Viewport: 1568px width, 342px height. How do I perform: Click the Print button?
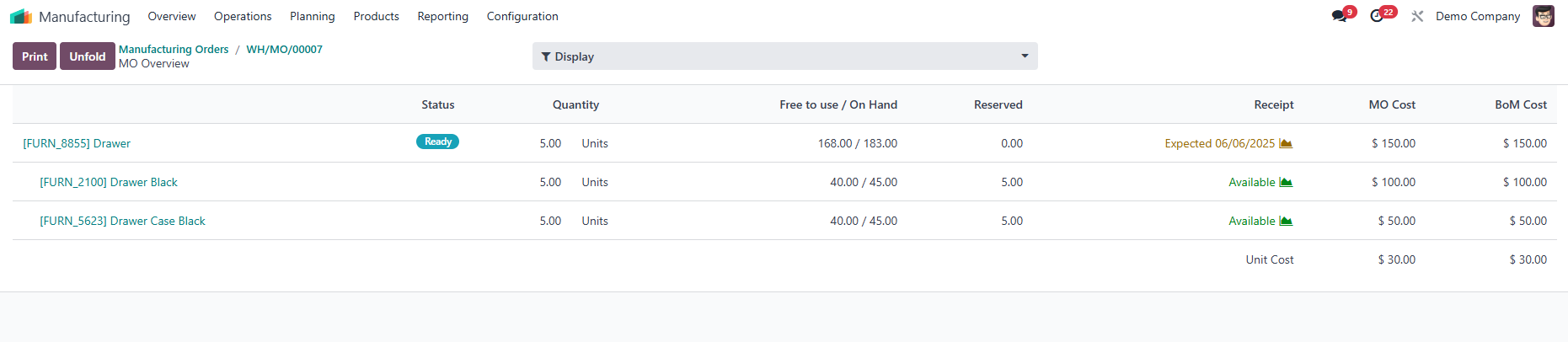pos(35,56)
